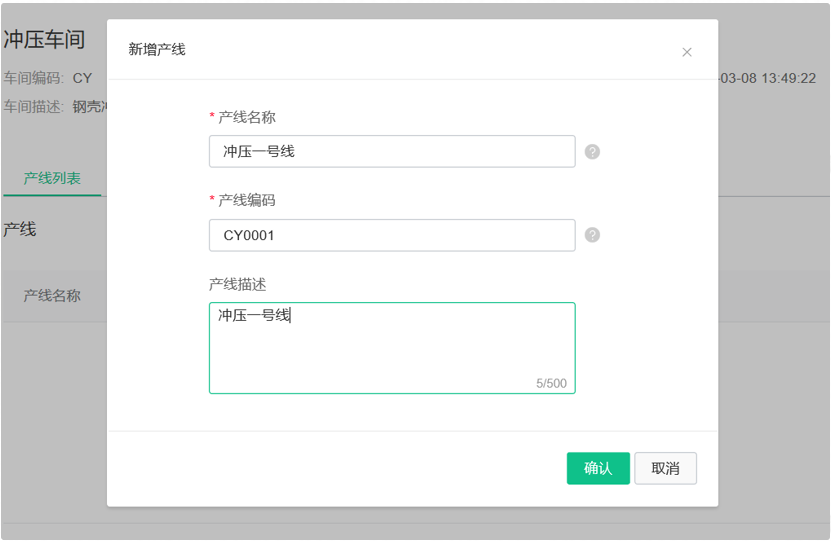Select the 产线编码 field label
831x541 pixels.
(247, 200)
